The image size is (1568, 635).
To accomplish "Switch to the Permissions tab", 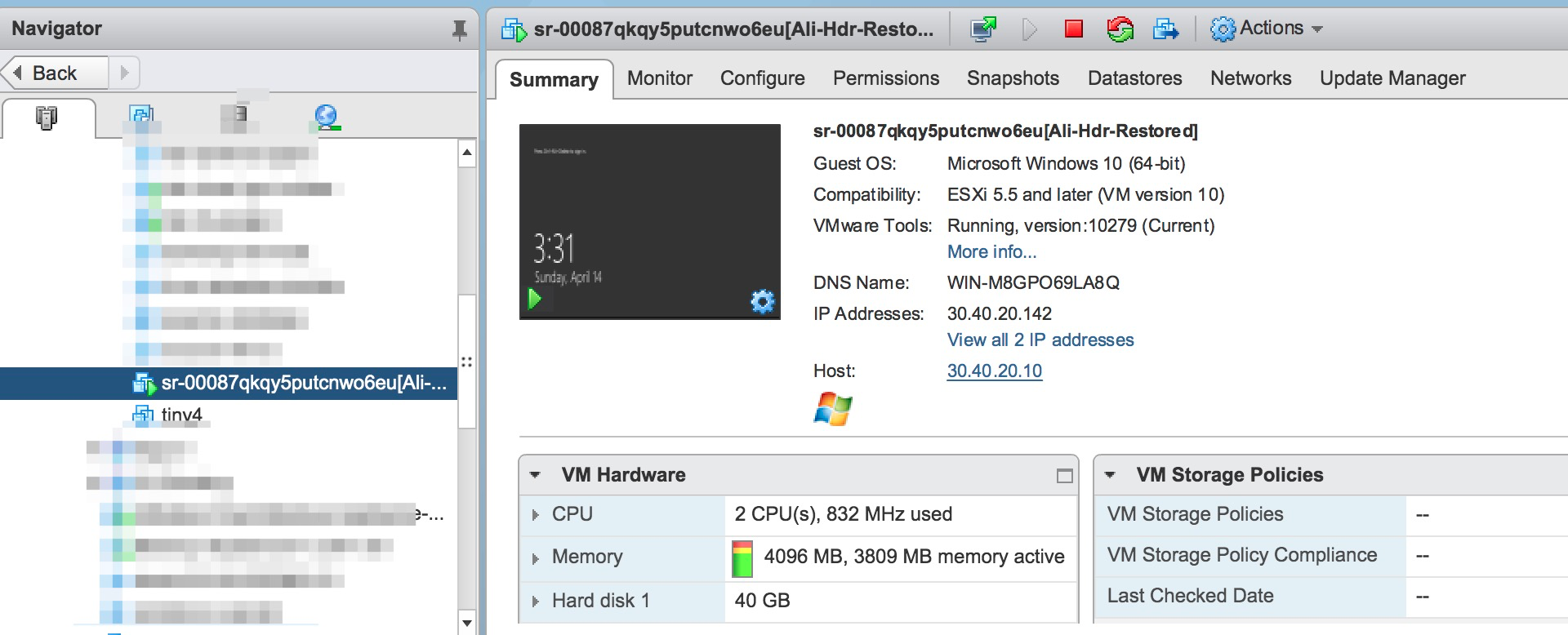I will pyautogui.click(x=886, y=78).
